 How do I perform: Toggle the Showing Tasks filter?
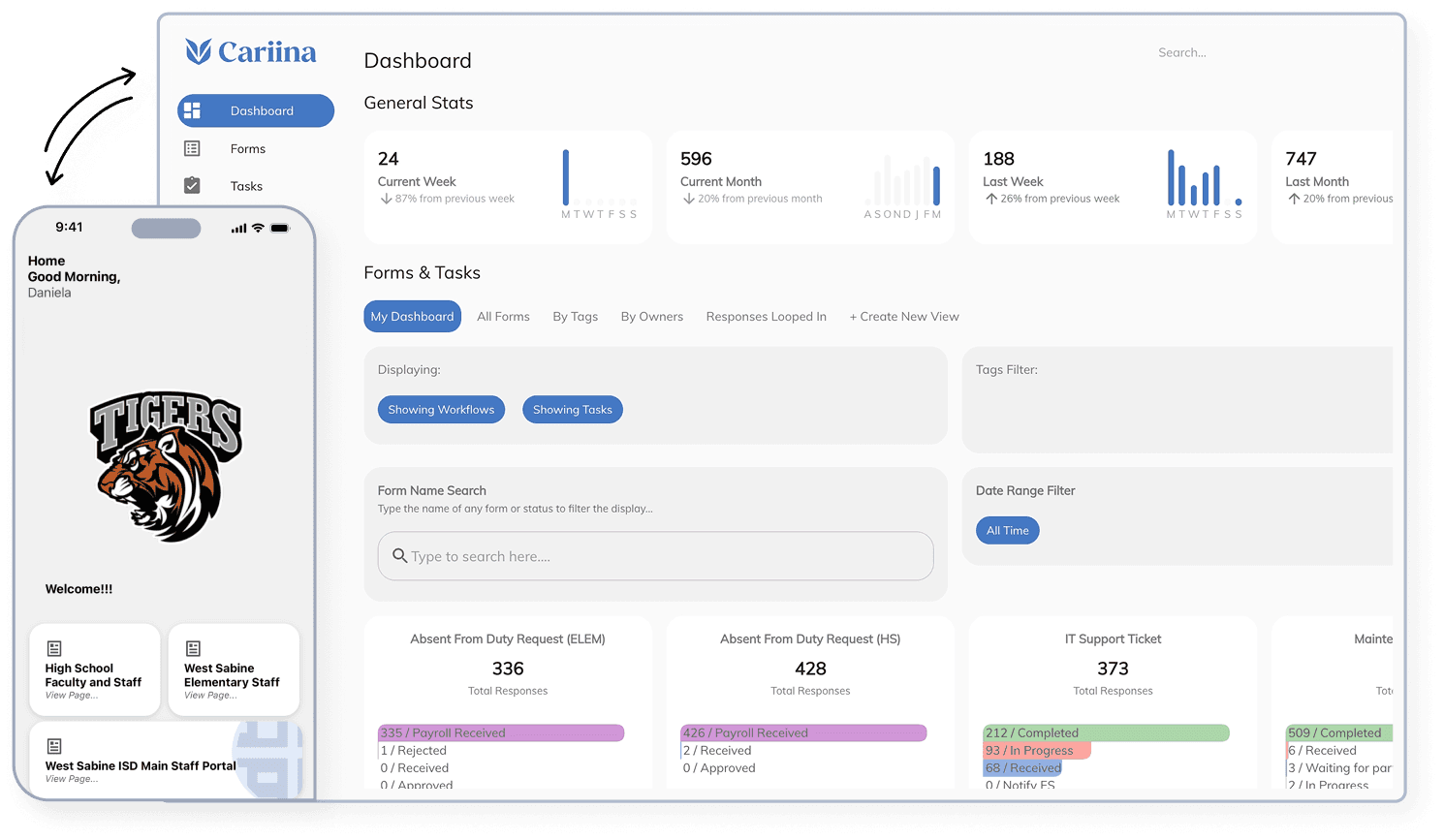(x=573, y=410)
